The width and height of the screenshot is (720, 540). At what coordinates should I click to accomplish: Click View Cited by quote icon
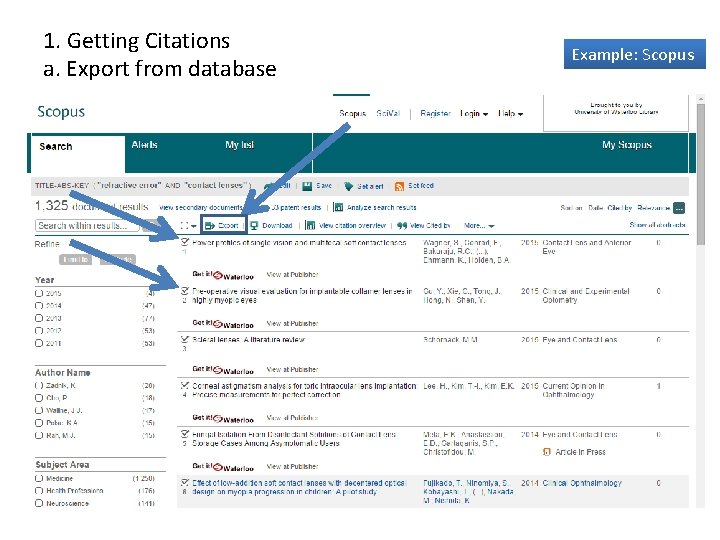click(x=402, y=225)
